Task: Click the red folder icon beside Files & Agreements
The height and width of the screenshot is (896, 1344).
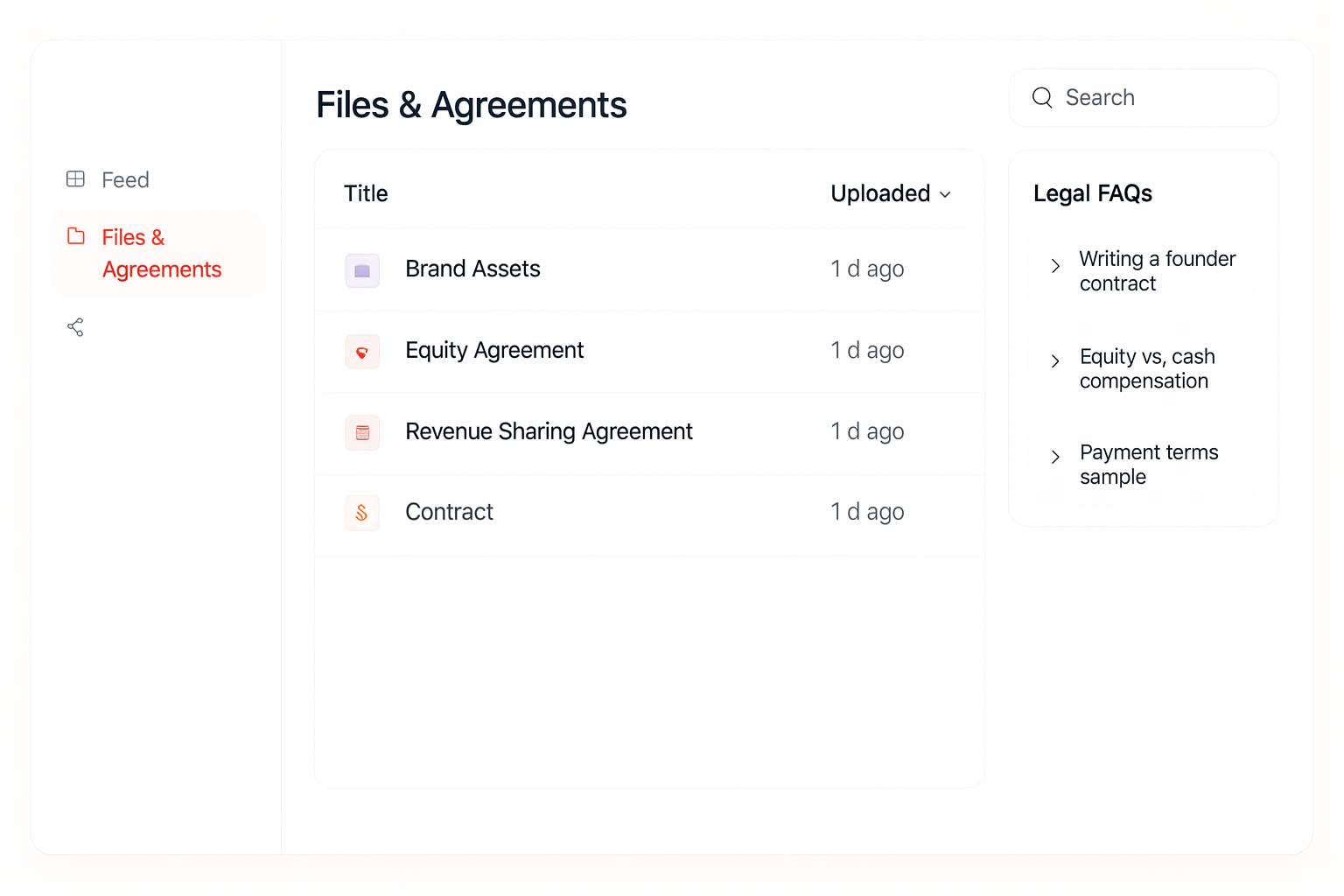Action: click(76, 236)
